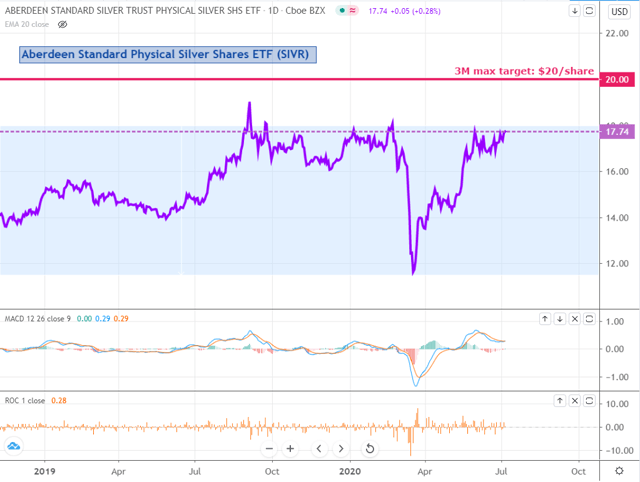Maximize the MACD pane

(589, 319)
